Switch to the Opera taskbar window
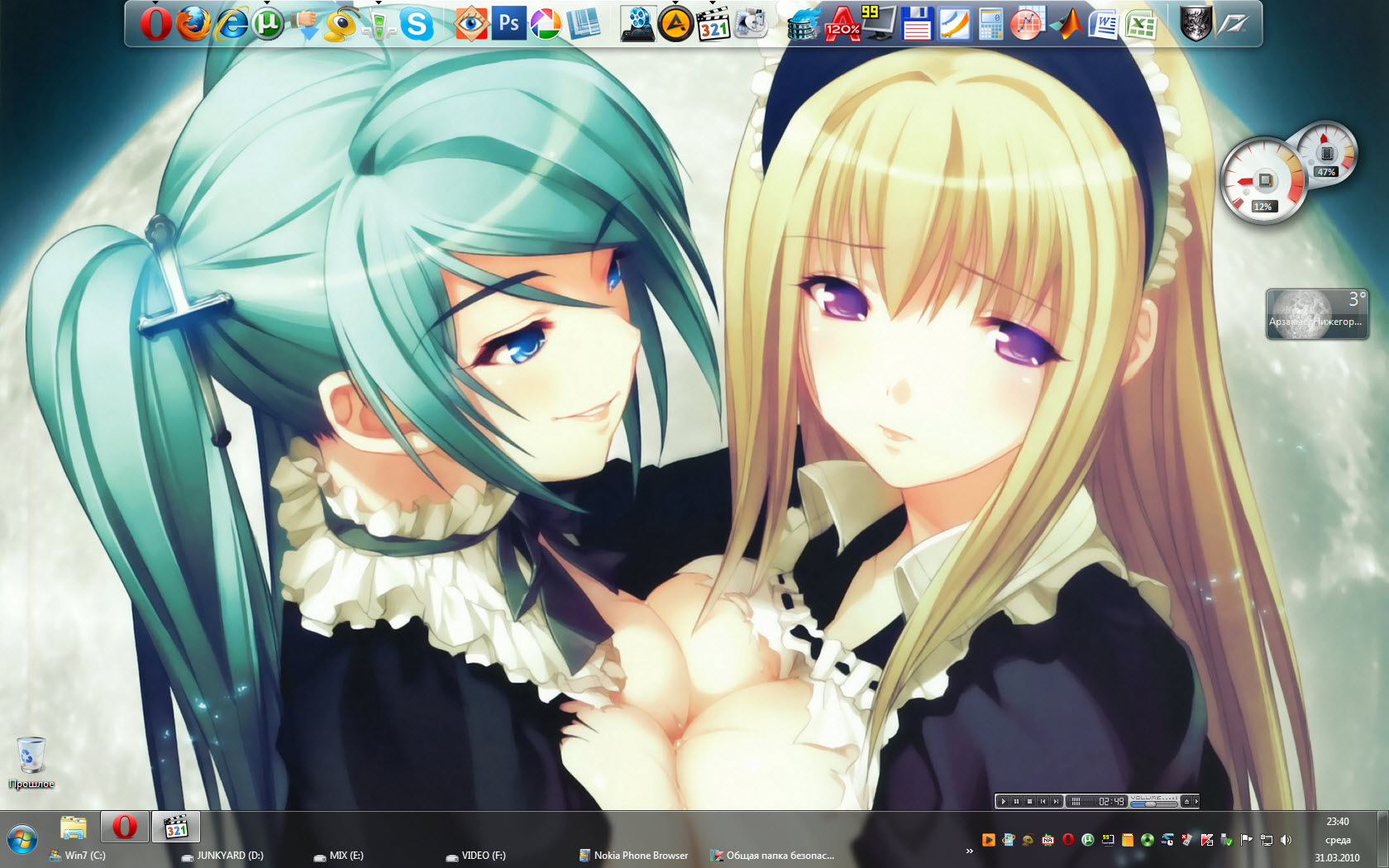The width and height of the screenshot is (1389, 868). coord(125,827)
